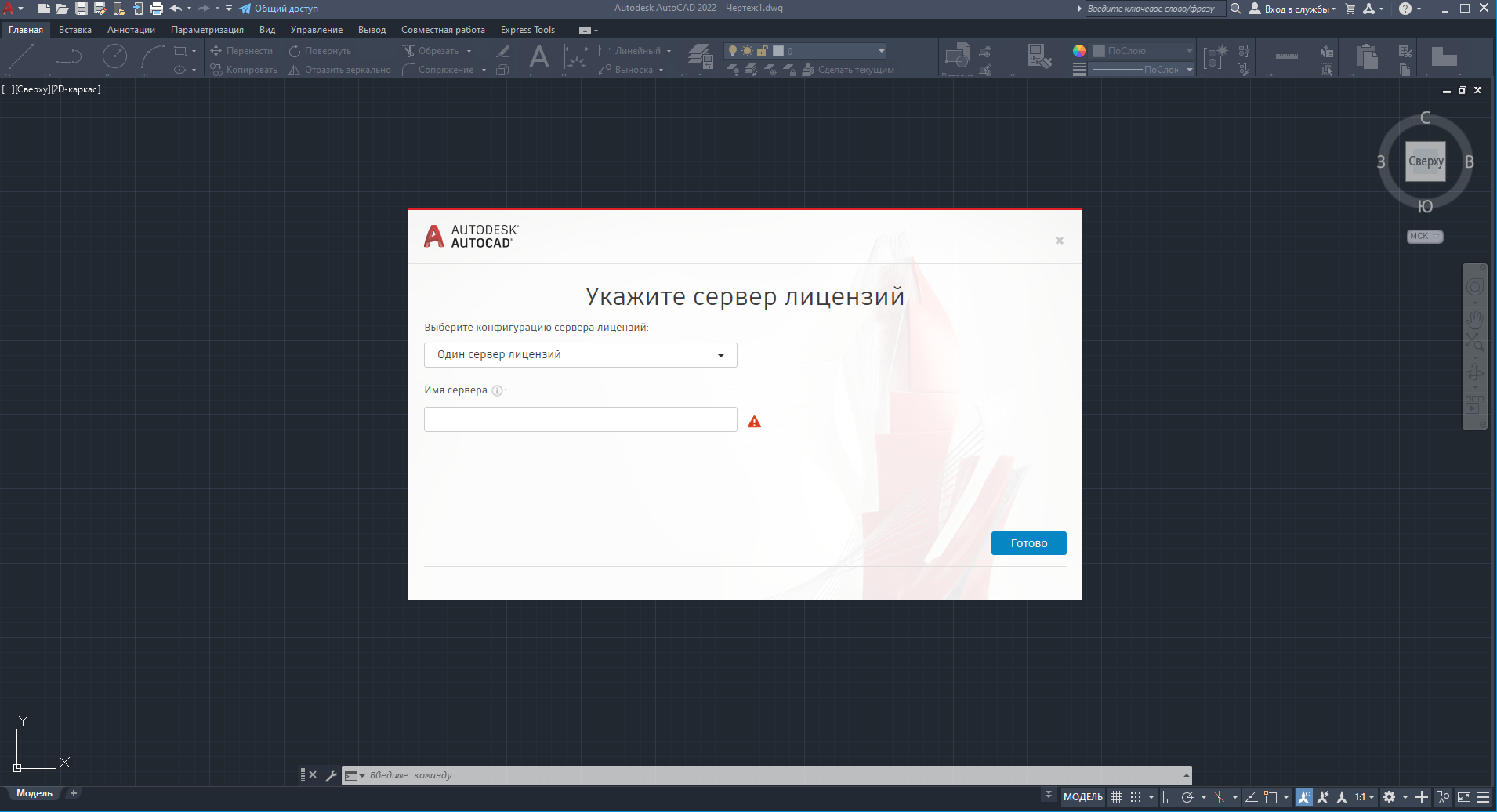Open the annotation scale 1:1 dropdown

coord(1365,797)
